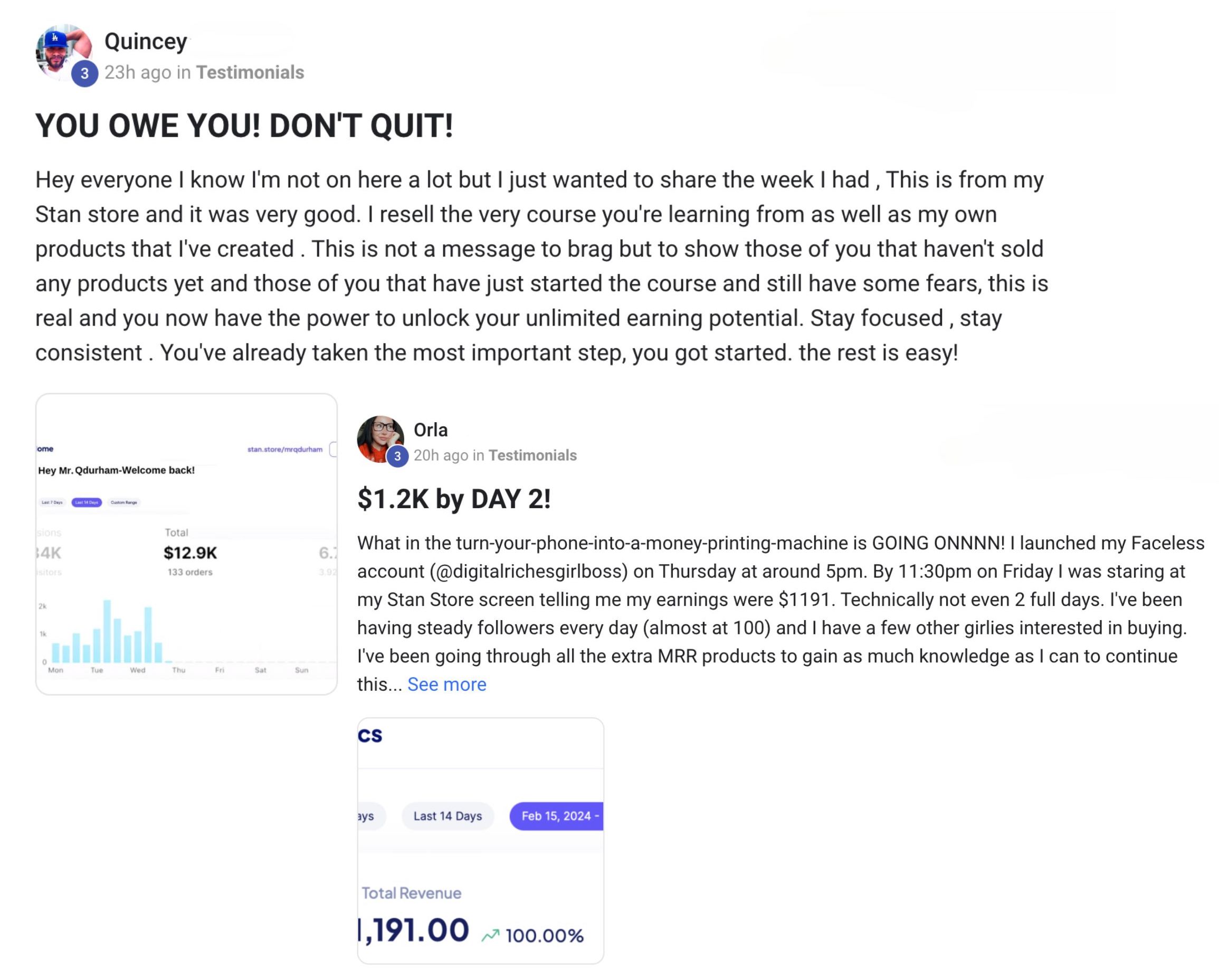Viewport: 1219px width, 980px height.
Task: Open post titled YOU OWE YOU! DON'T QUIT!
Action: (244, 125)
